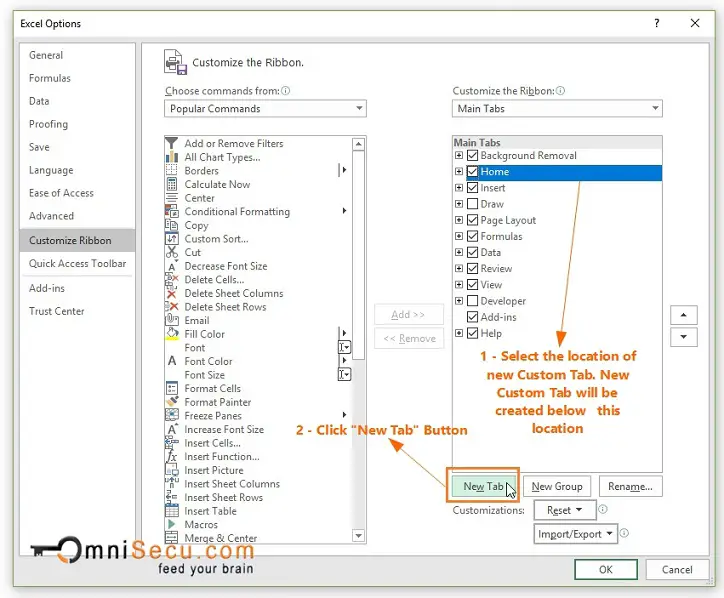Click the info icon next to Import/Export

(624, 533)
